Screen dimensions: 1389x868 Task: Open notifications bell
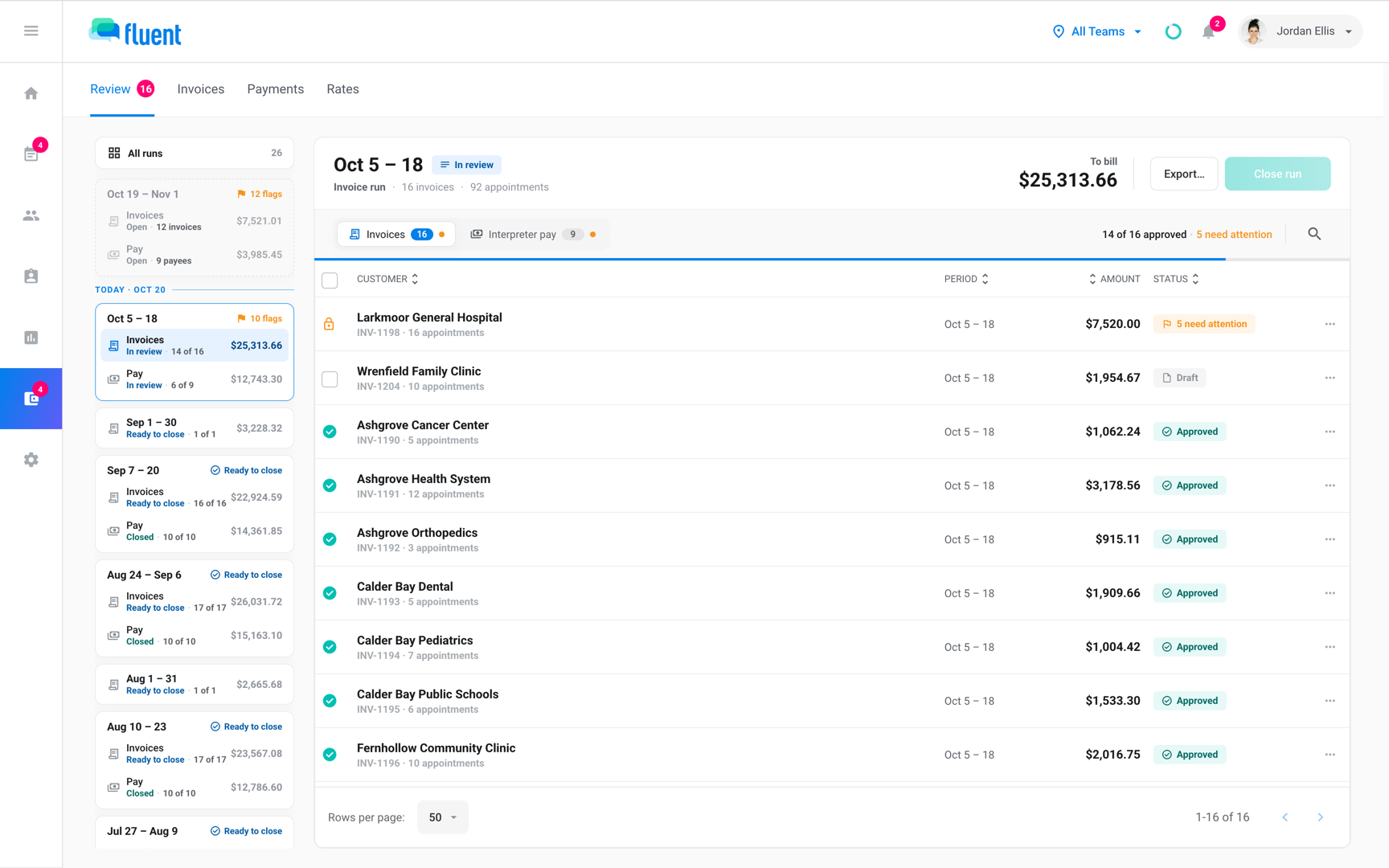[1208, 31]
